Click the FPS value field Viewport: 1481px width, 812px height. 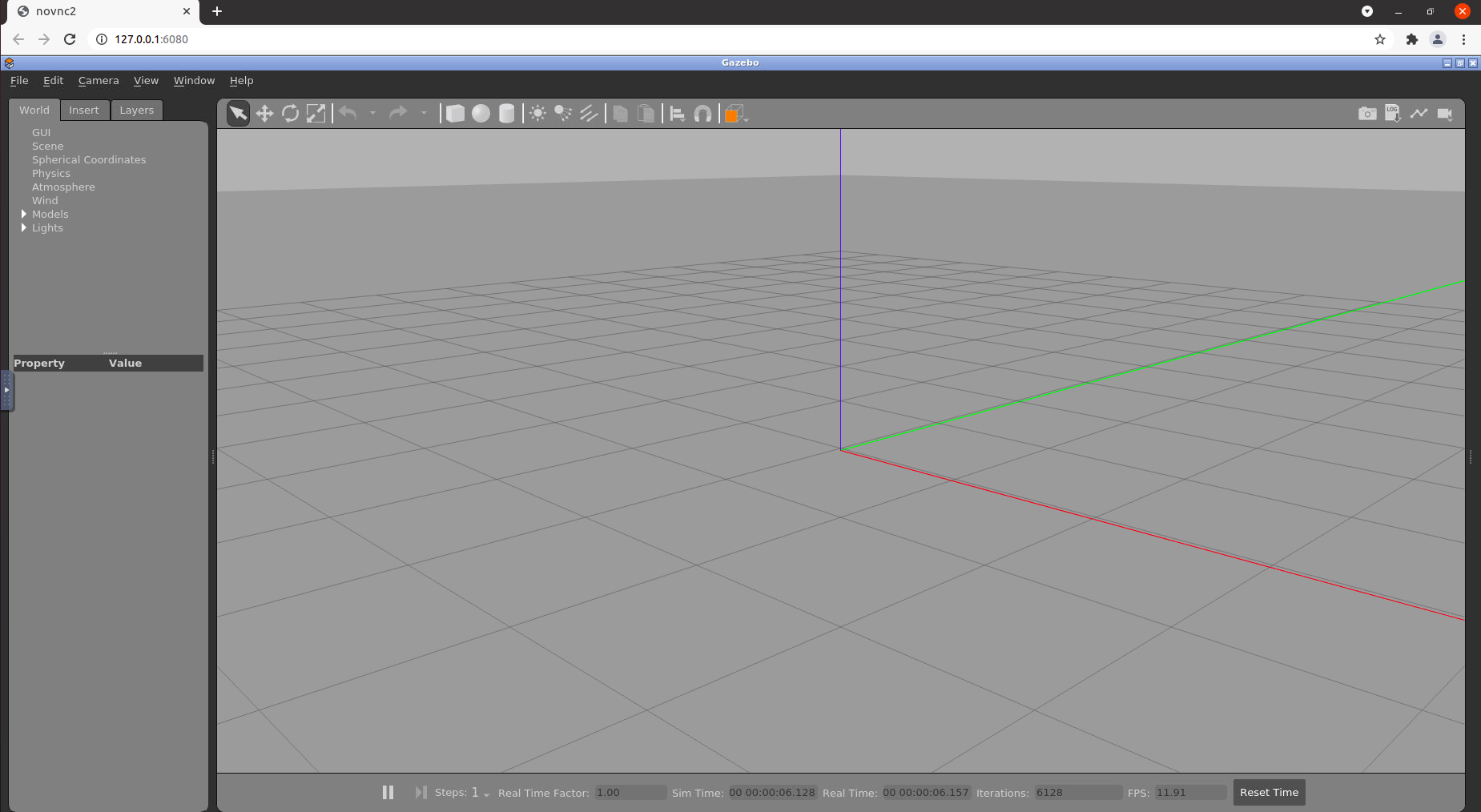click(x=1190, y=793)
